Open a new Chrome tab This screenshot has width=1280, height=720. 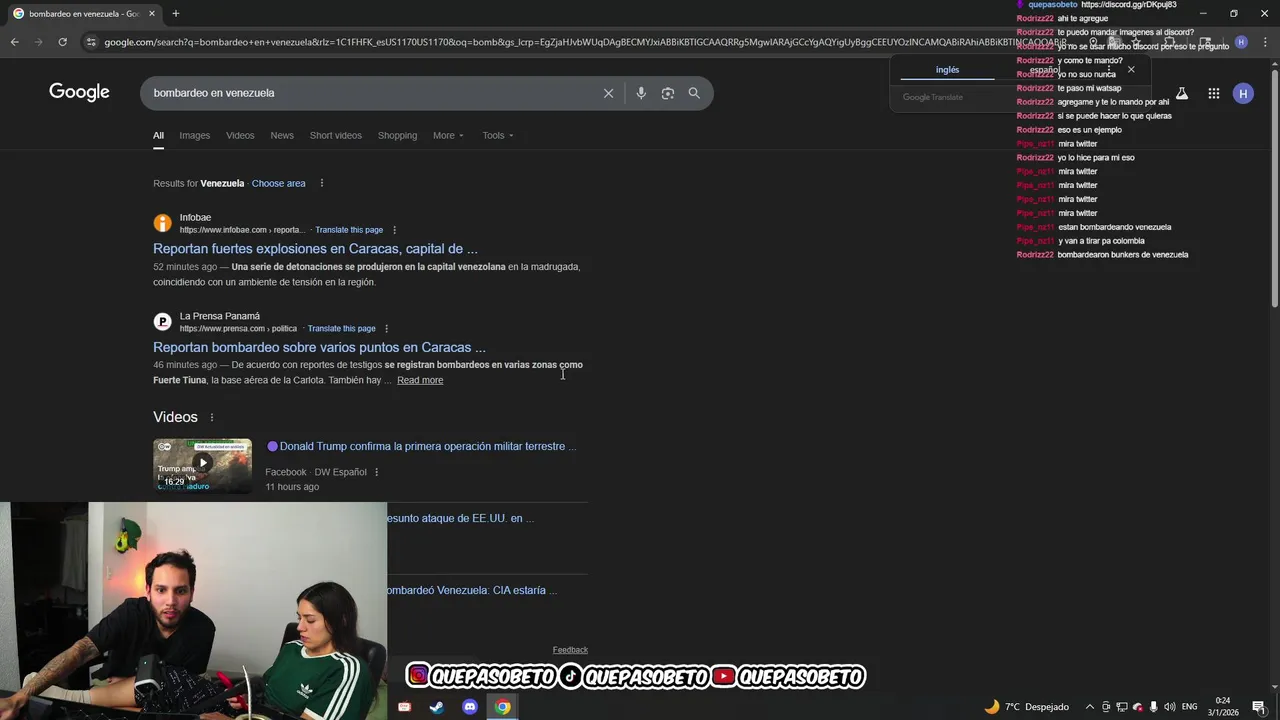[175, 14]
